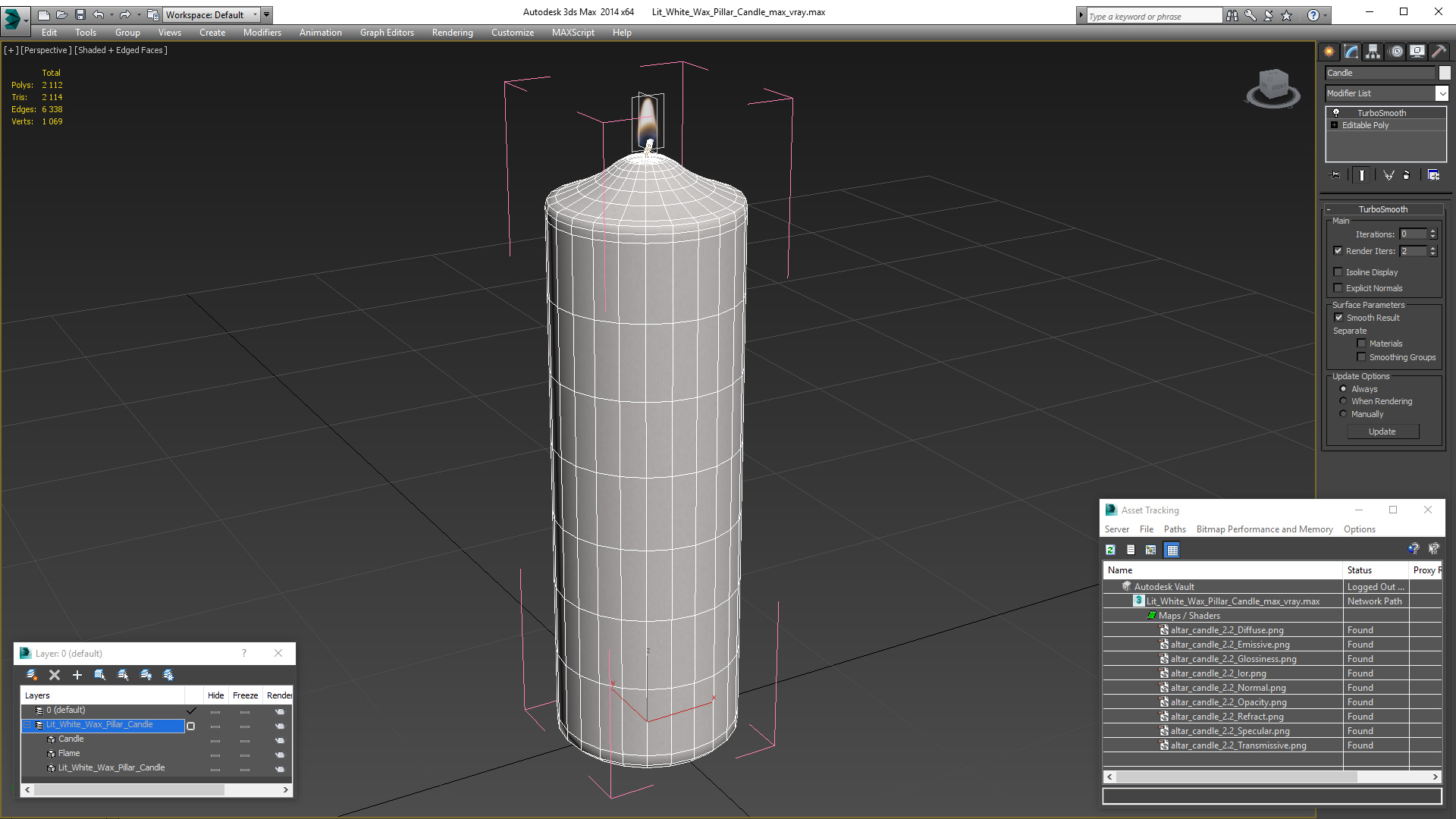
Task: Toggle Show End Result icon
Action: 1362,175
